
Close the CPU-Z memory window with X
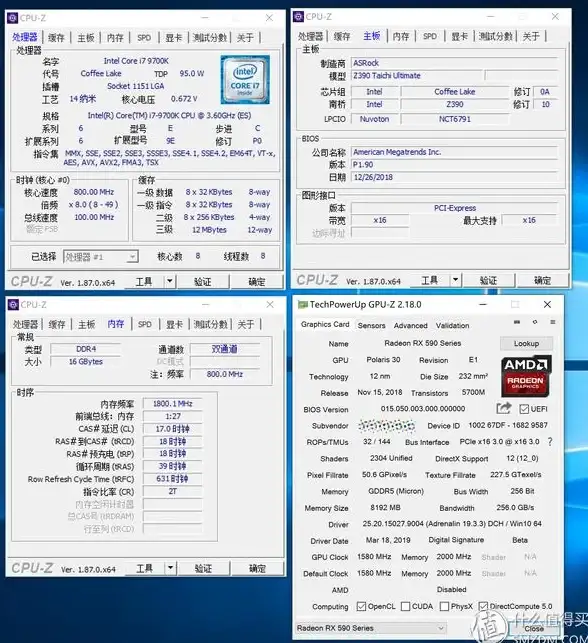(x=270, y=304)
